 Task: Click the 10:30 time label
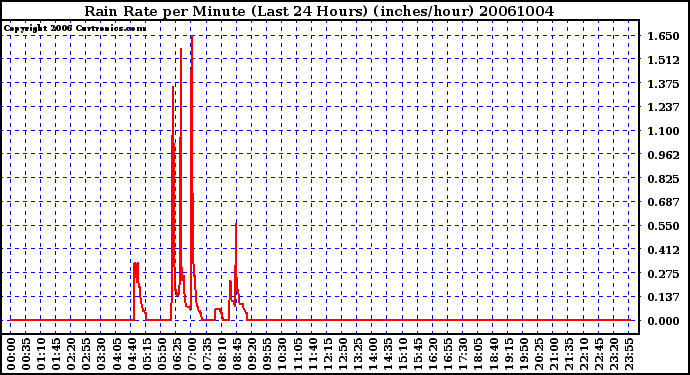(x=282, y=354)
